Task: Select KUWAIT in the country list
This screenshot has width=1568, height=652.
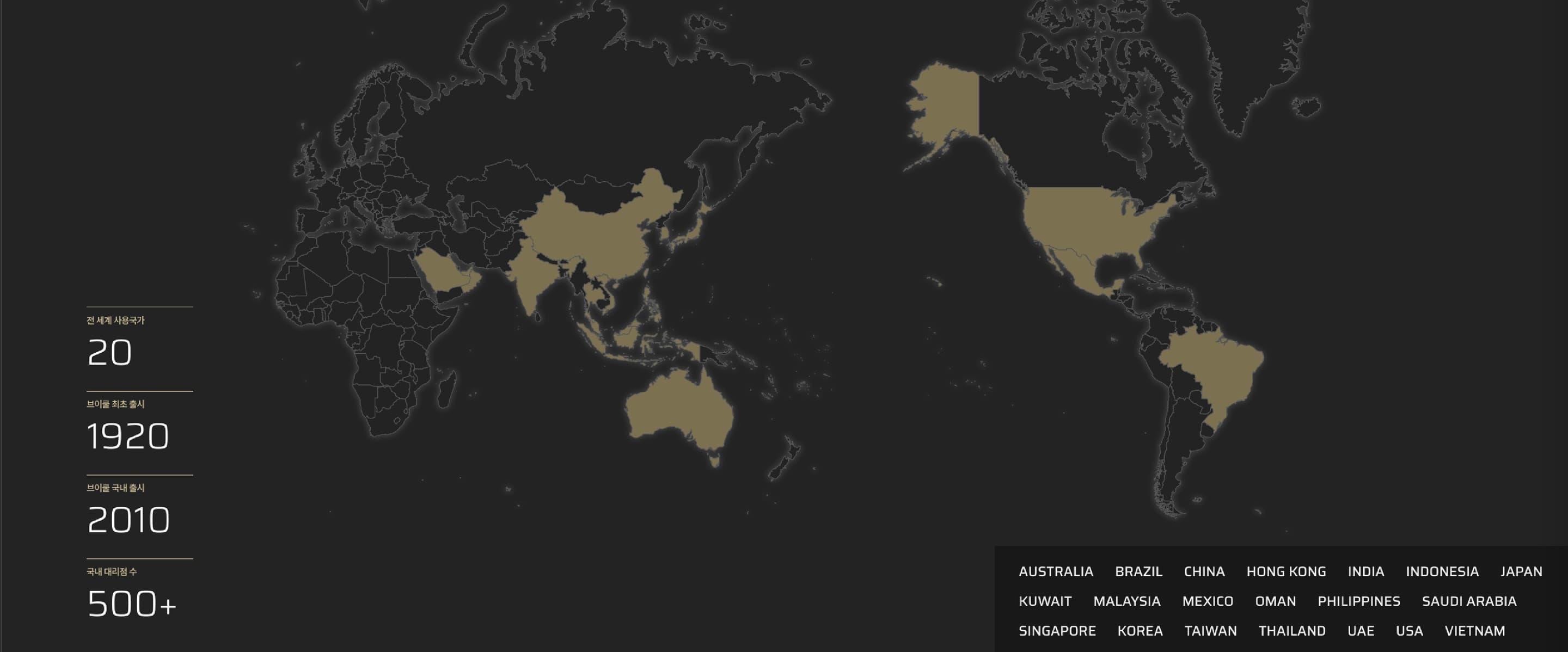Action: pyautogui.click(x=1045, y=601)
